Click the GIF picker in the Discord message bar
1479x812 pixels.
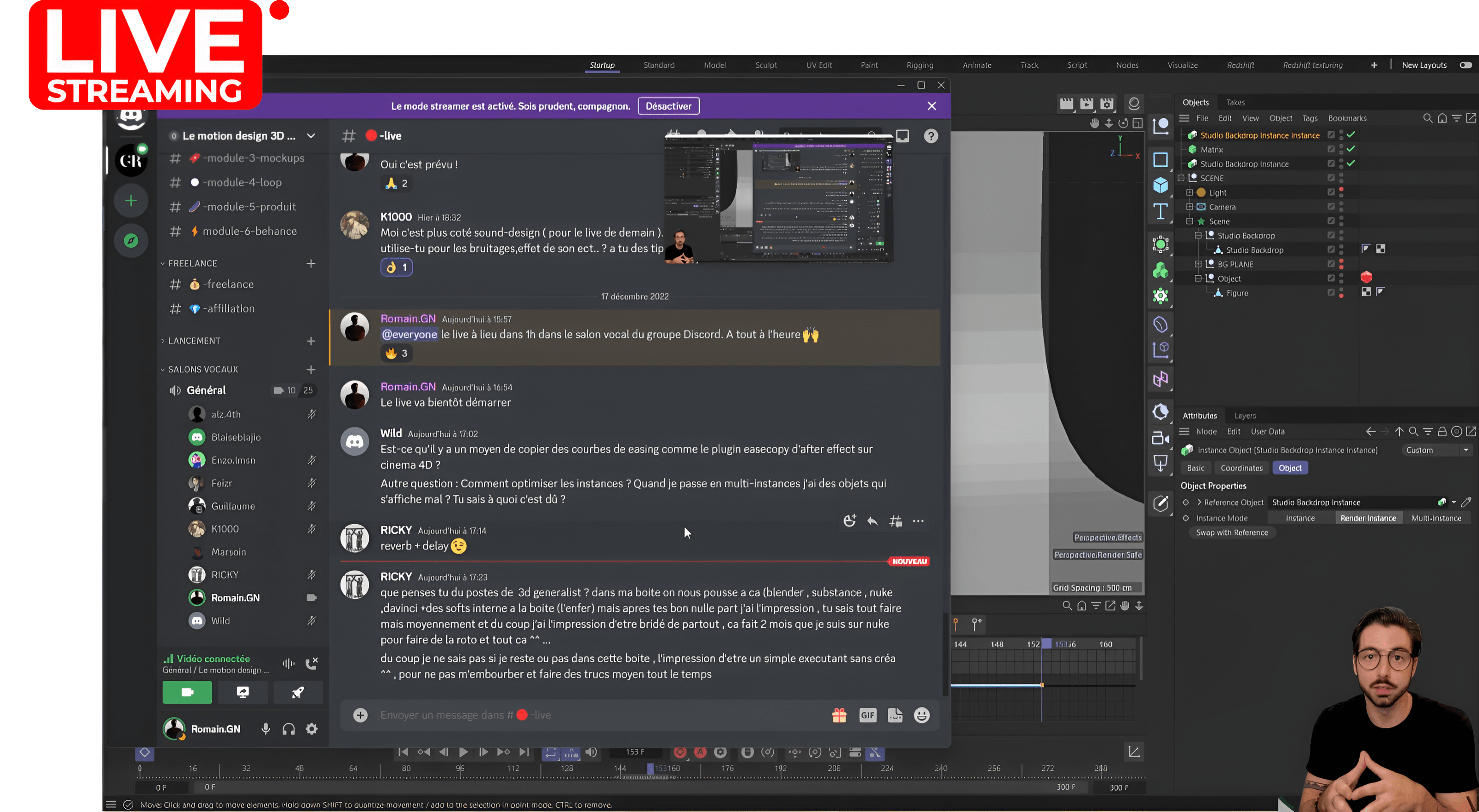point(868,715)
